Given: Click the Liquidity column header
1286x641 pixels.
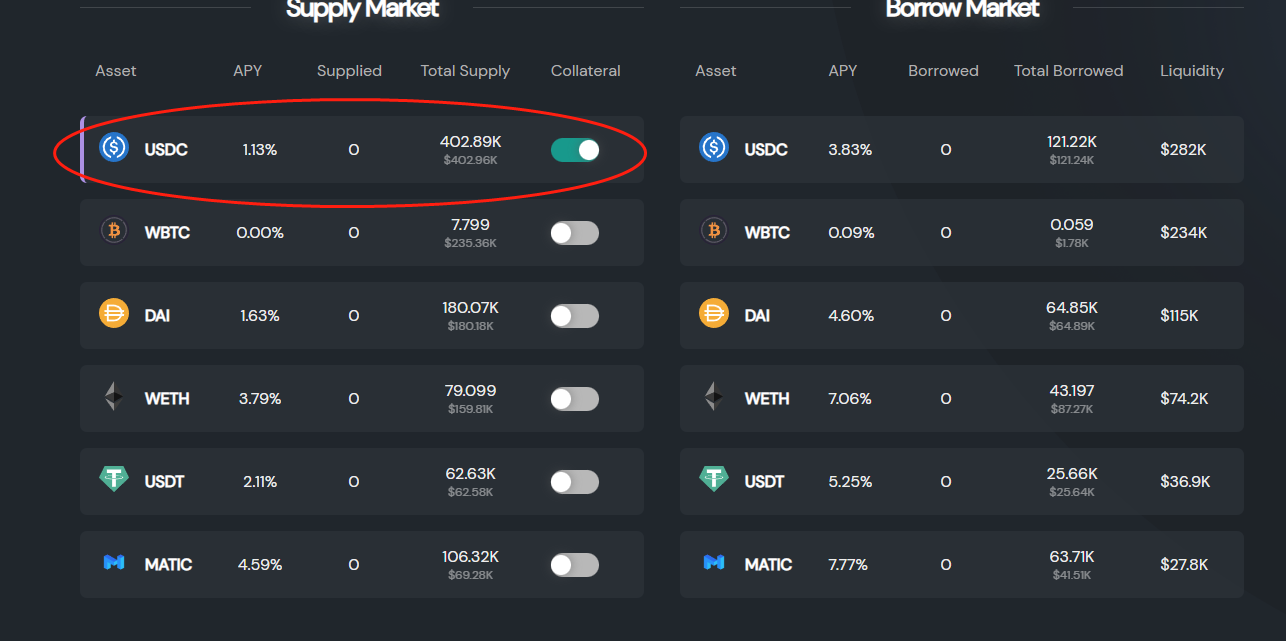Looking at the screenshot, I should pyautogui.click(x=1191, y=71).
